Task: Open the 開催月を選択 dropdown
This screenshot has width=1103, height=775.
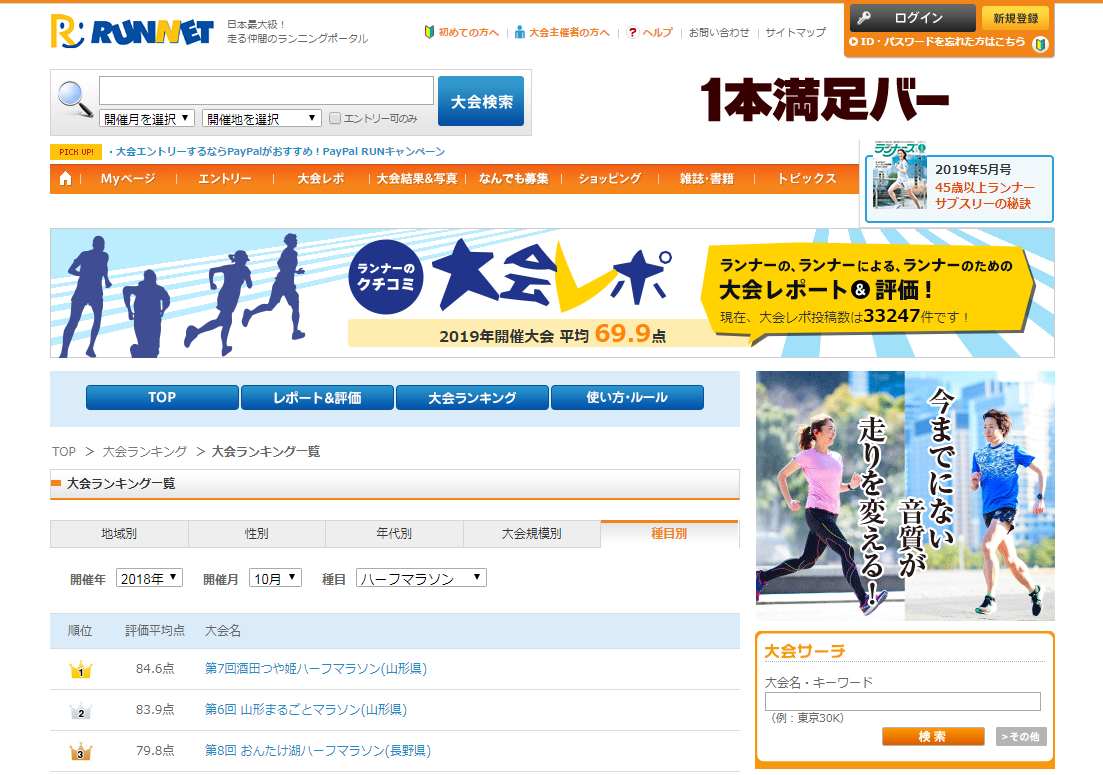Action: click(147, 119)
